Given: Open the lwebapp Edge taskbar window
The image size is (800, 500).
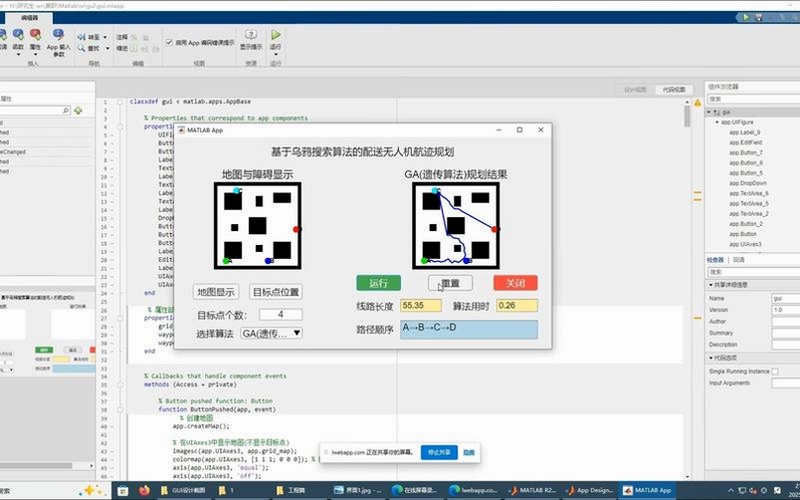Looking at the screenshot, I should (473, 490).
